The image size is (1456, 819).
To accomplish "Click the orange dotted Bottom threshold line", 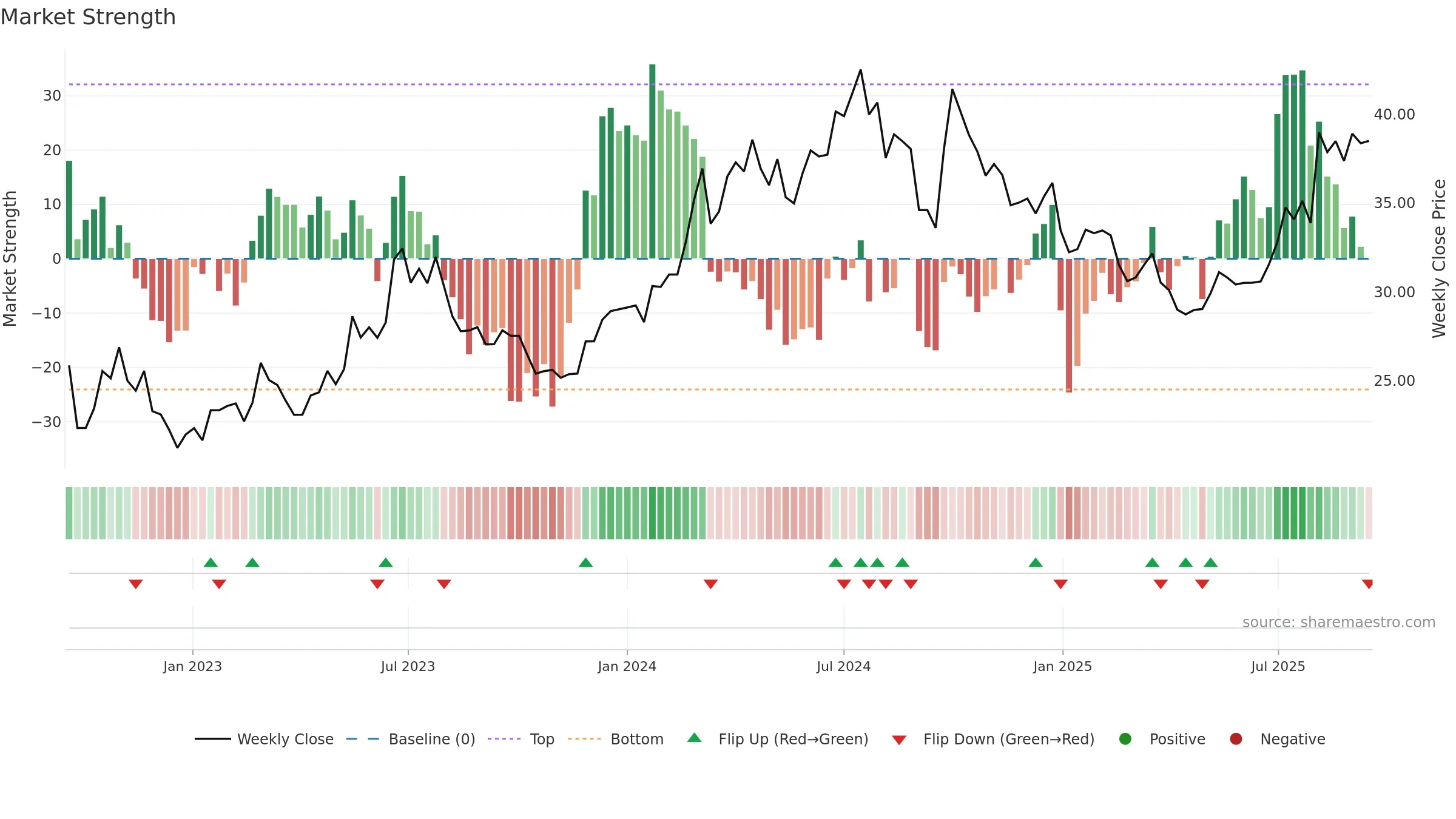I will click(719, 389).
